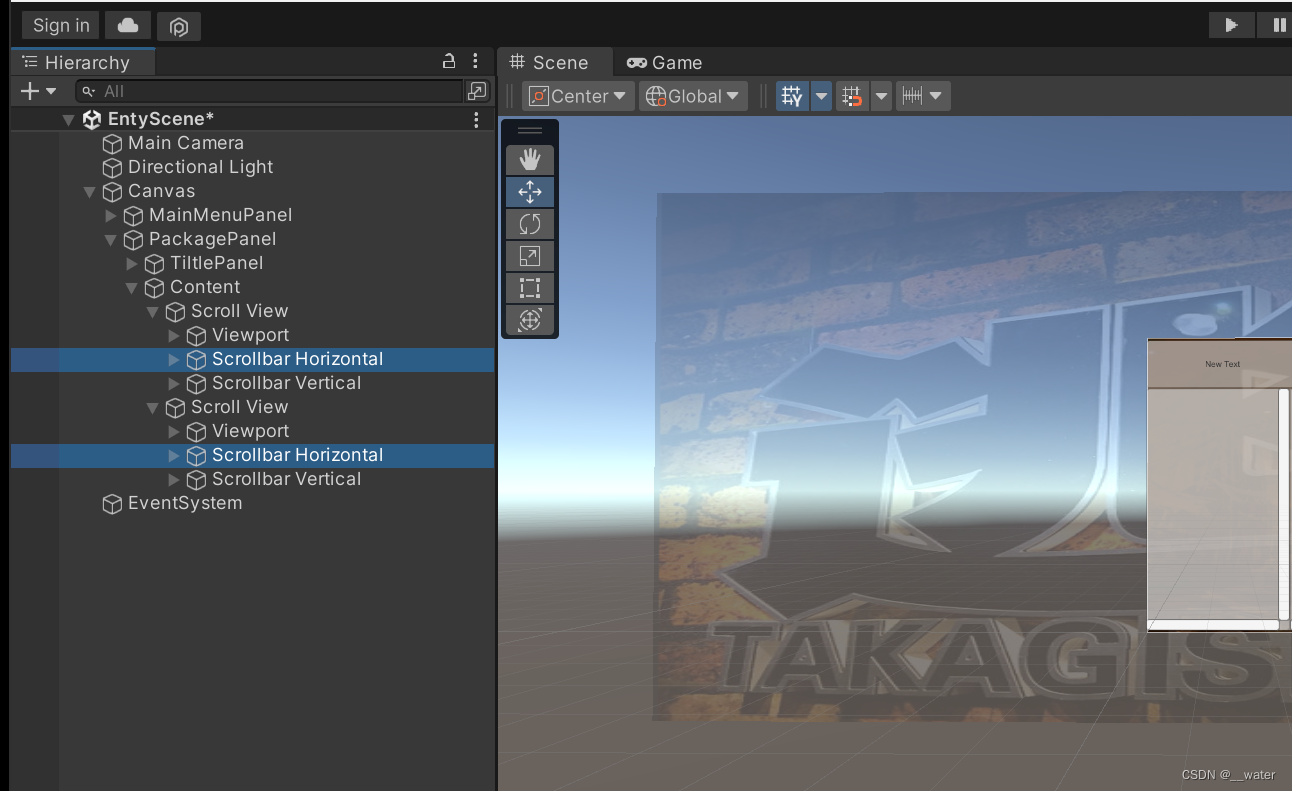Open the grid snapping settings dropdown arrow
Screen dimensions: 1292x791
(881, 96)
